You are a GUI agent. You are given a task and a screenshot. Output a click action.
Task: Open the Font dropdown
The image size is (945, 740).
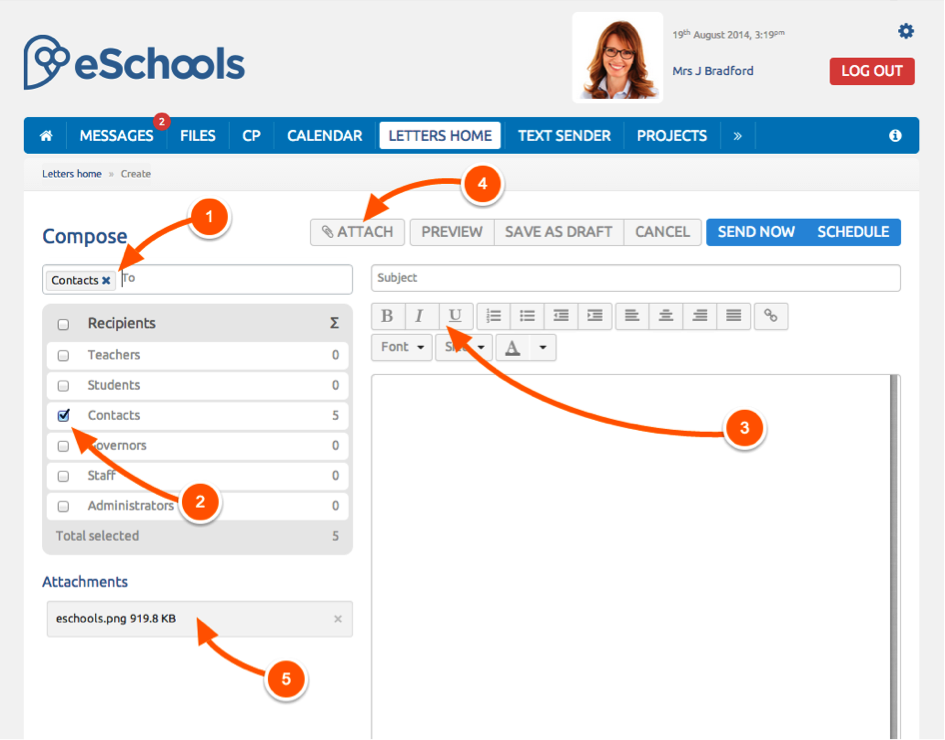tap(402, 347)
